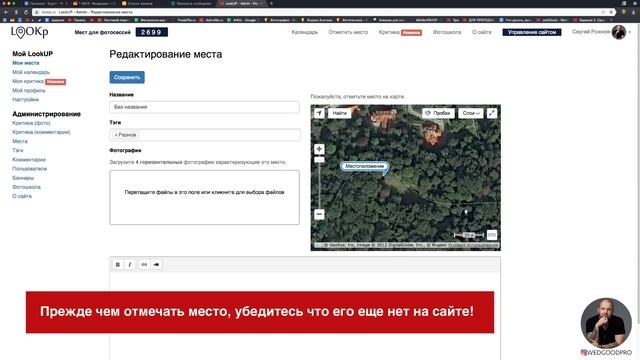Screen dimensions: 640x360
Task: Click the Сохранить button
Action: 127,77
